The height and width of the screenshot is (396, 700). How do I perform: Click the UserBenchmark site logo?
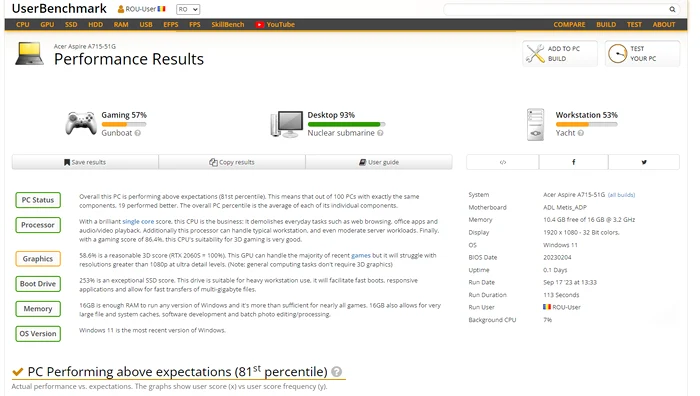click(x=59, y=8)
